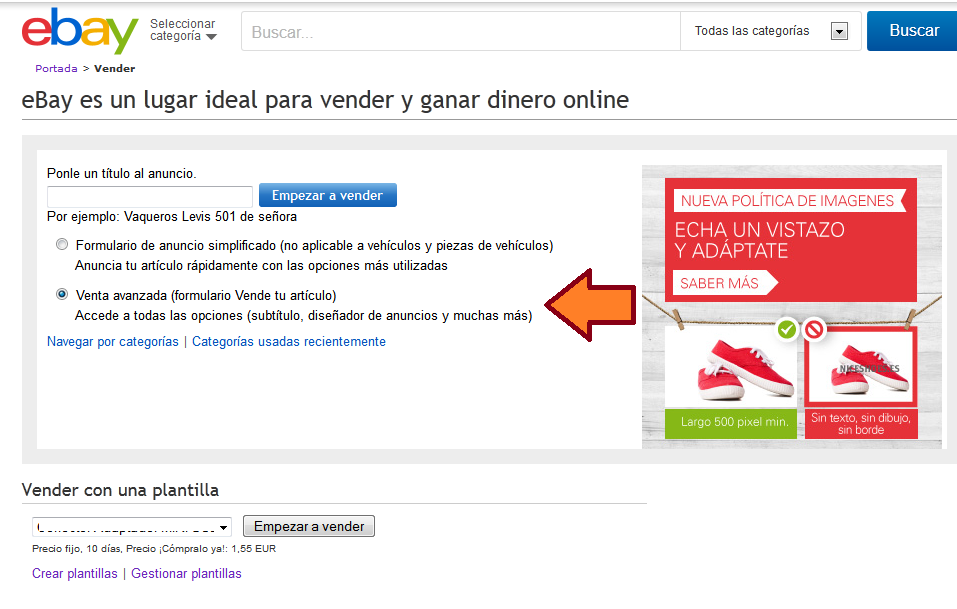Click the listing title input field
Image resolution: width=957 pixels, height=609 pixels.
(x=149, y=196)
